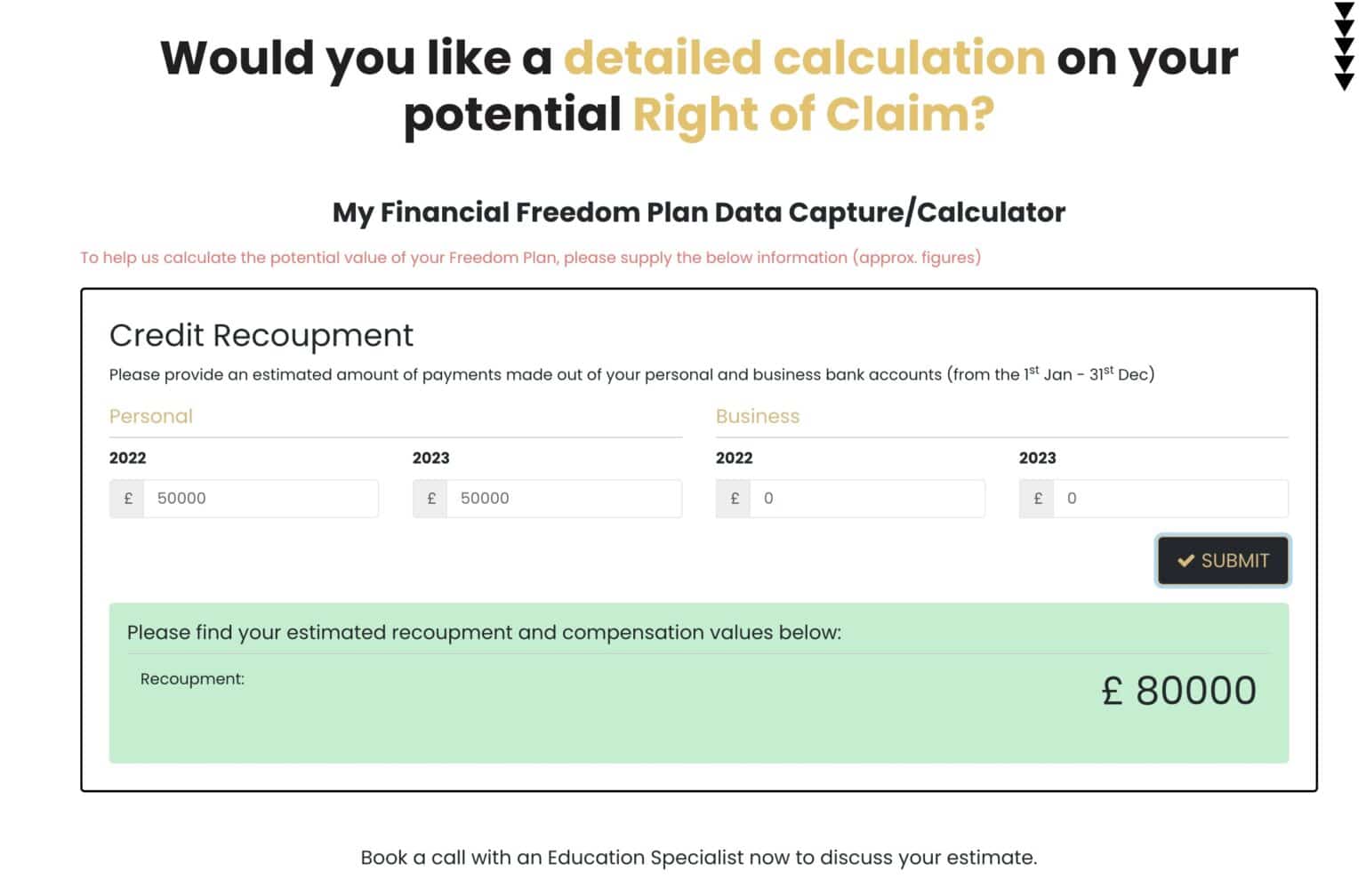Click the Business section heading

pos(758,416)
